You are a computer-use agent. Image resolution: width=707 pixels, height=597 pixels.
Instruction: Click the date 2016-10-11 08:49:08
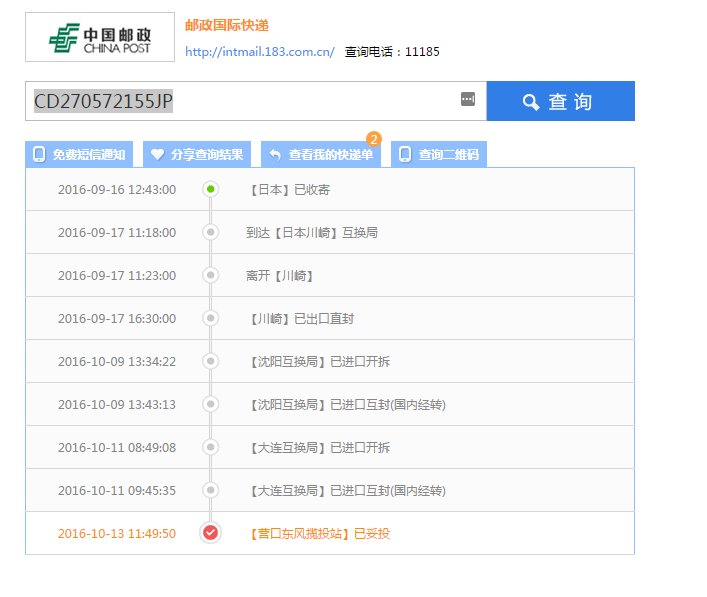tap(117, 448)
